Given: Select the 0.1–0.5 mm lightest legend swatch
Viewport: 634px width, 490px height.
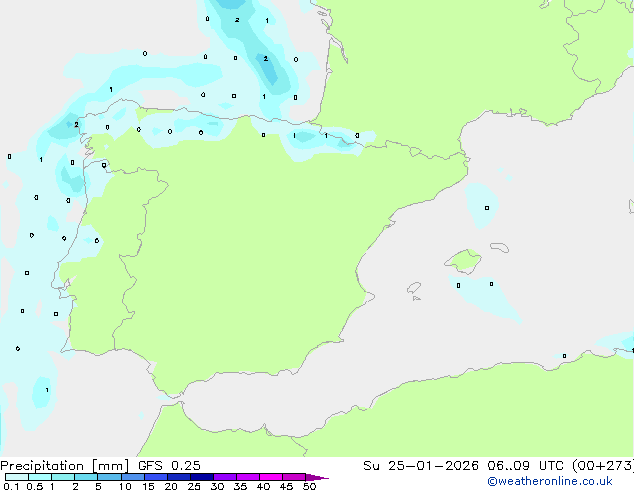Looking at the screenshot, I should tap(17, 477).
